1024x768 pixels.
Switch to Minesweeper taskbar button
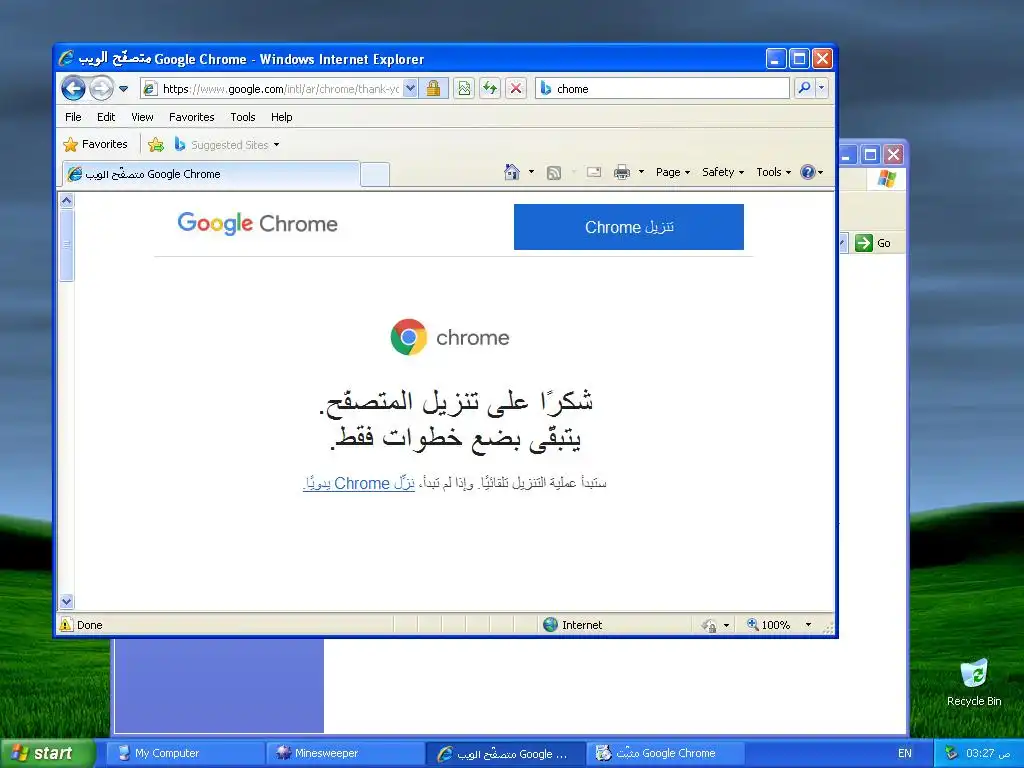coord(345,753)
